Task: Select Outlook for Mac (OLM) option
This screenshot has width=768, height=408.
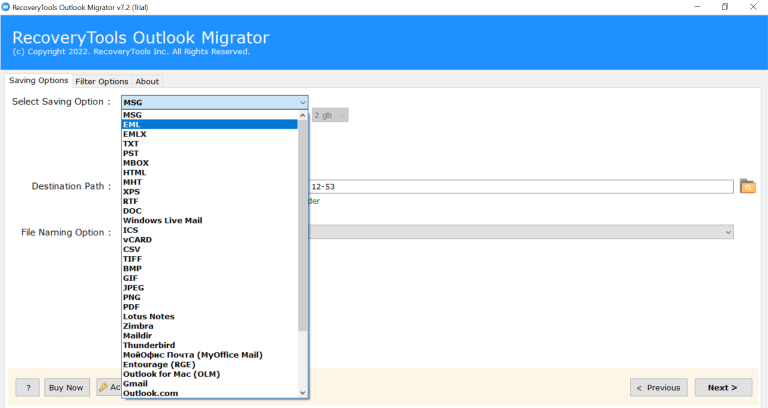Action: click(210, 374)
